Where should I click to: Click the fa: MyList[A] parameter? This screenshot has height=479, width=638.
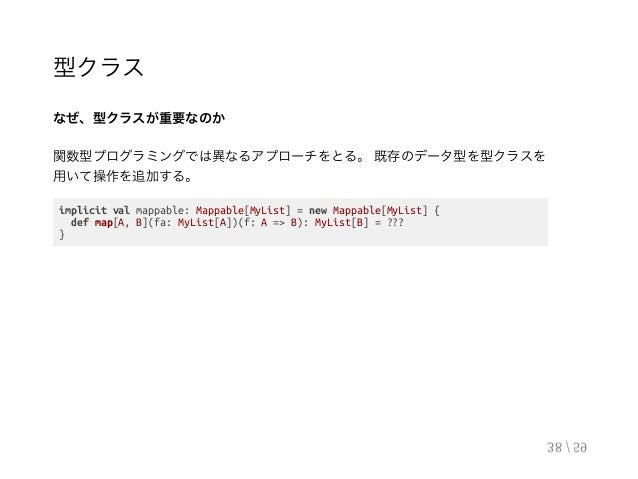(x=193, y=223)
